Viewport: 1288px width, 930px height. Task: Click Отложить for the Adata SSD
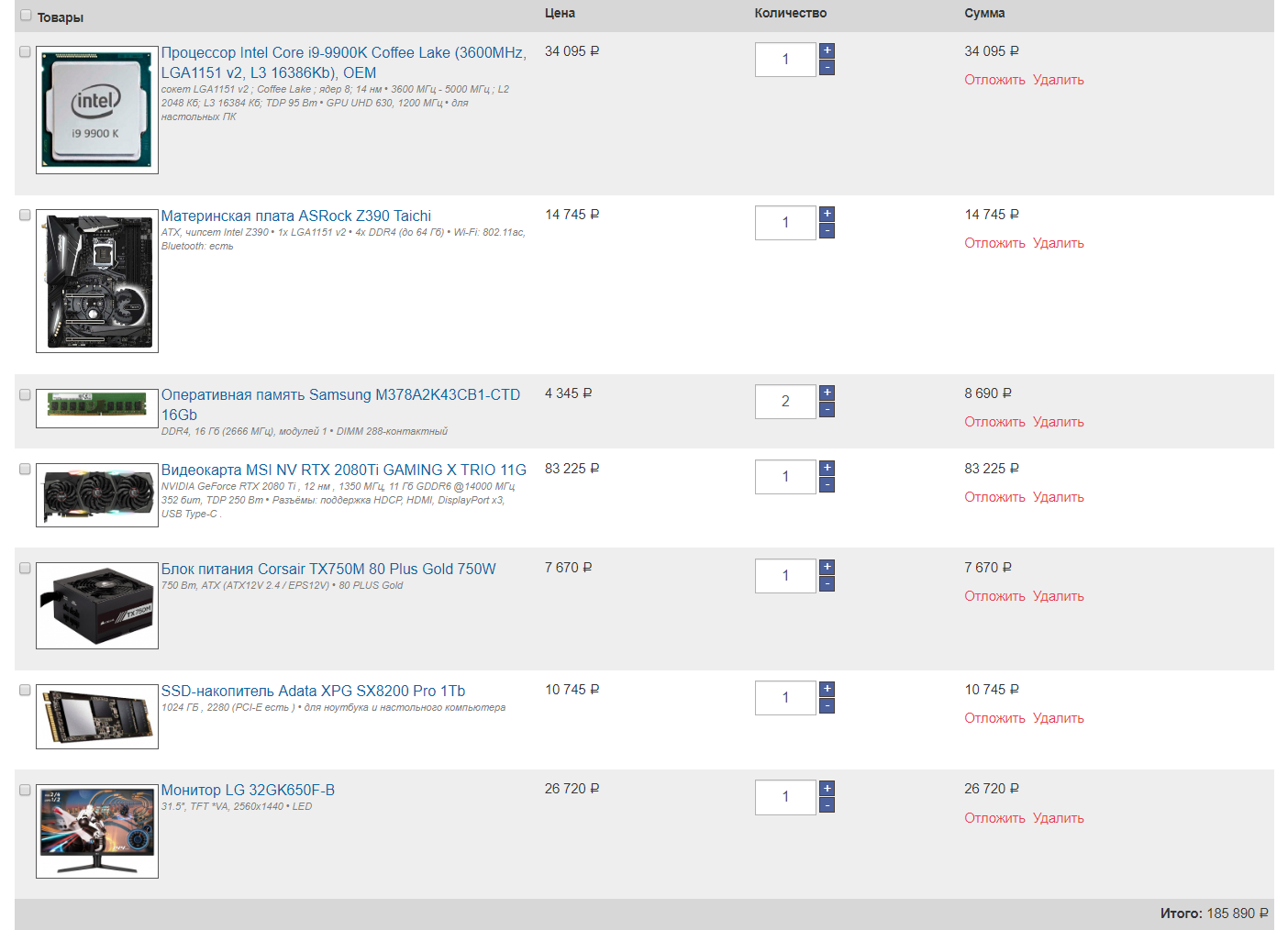[994, 718]
